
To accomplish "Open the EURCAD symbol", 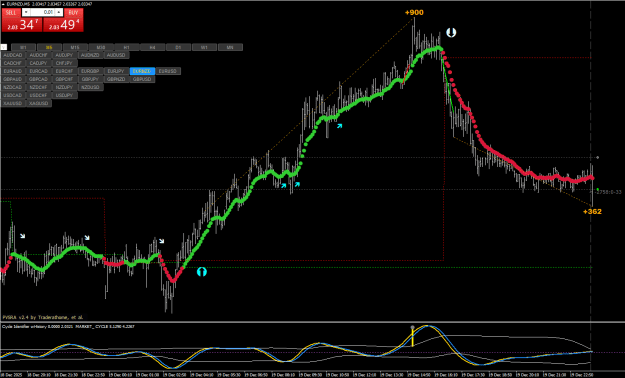I will [x=39, y=71].
